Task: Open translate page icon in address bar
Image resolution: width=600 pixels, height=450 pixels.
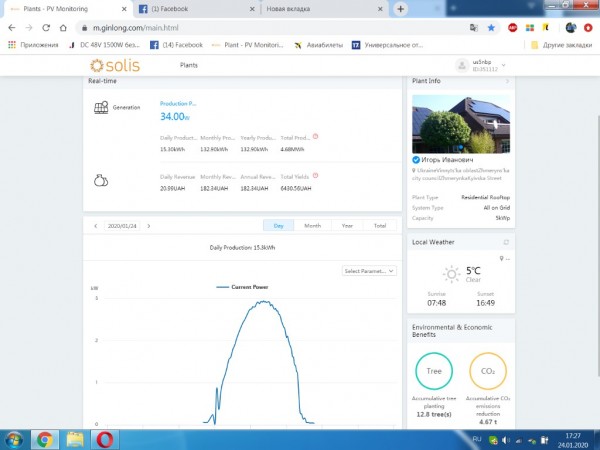Action: click(474, 28)
